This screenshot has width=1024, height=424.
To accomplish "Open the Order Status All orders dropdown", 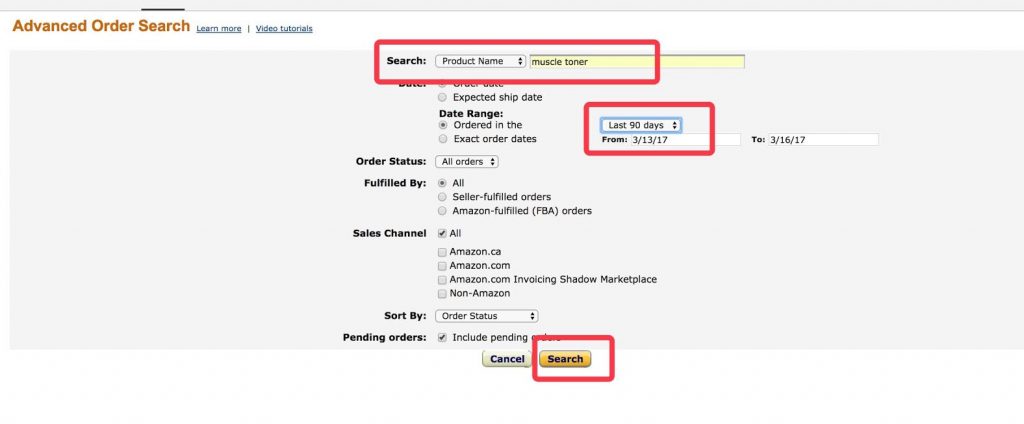I will 467,161.
